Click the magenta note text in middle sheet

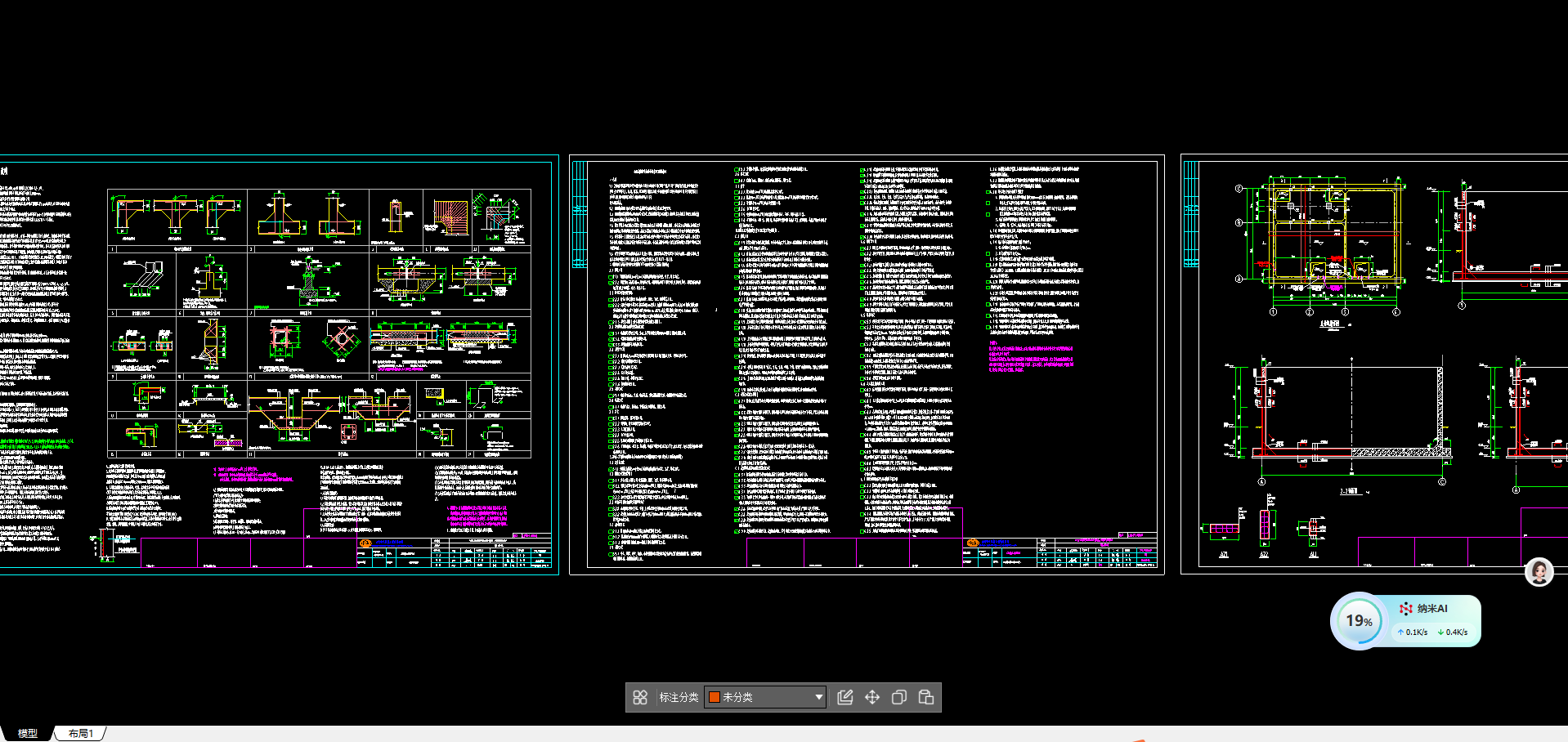point(1030,359)
